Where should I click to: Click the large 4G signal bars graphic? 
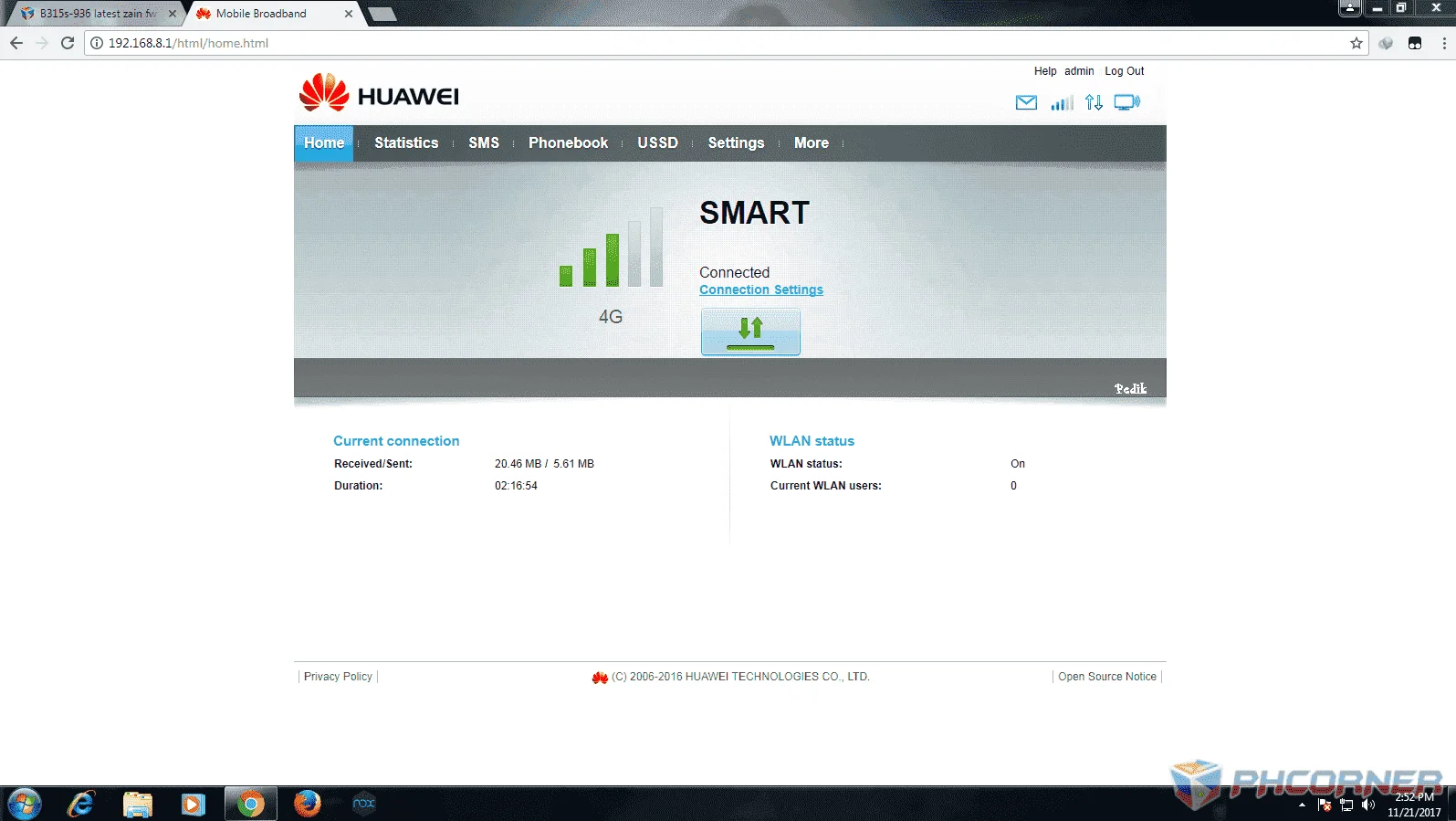tap(611, 247)
